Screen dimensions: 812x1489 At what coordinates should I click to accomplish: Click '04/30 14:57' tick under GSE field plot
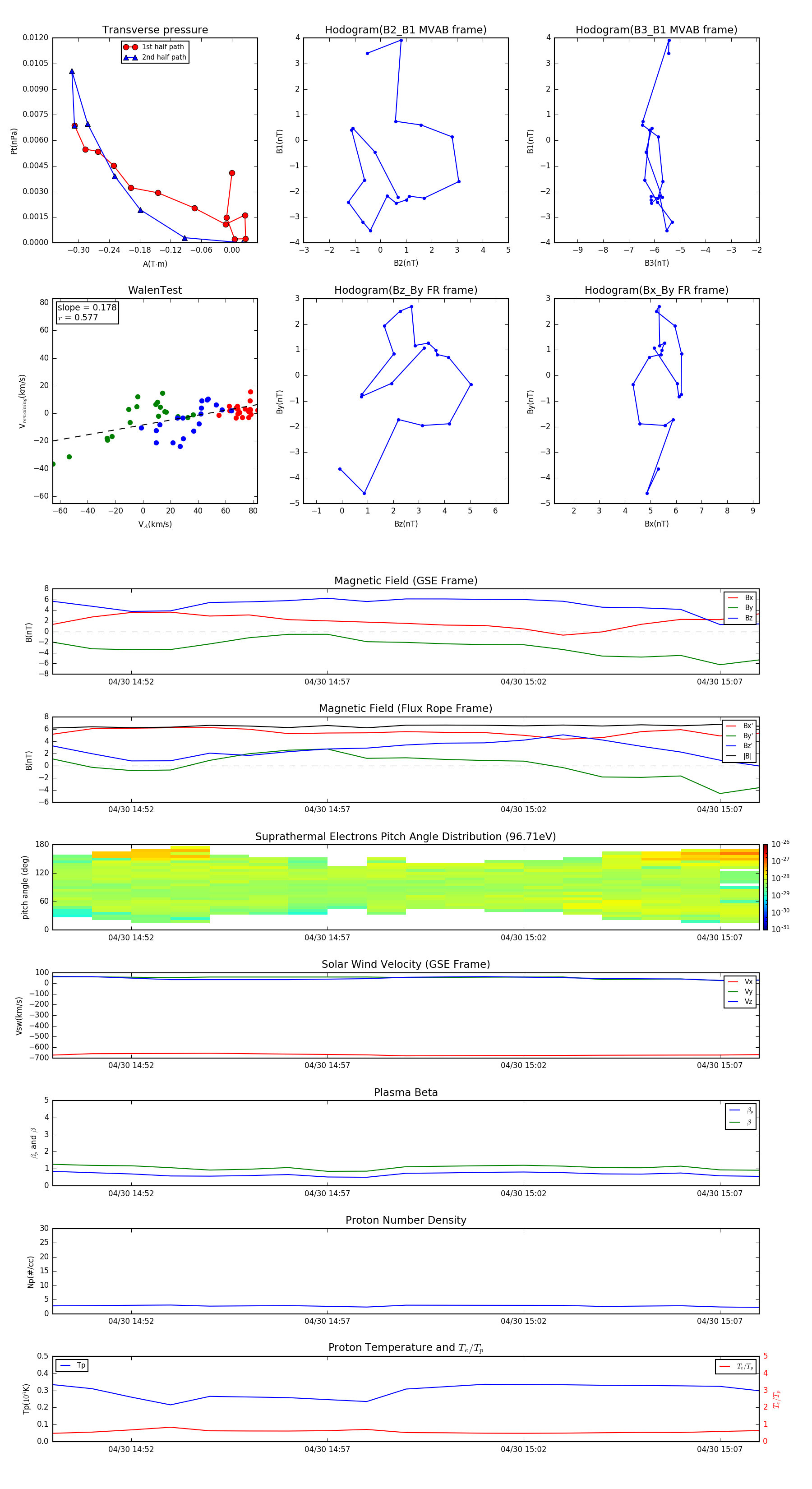(327, 682)
